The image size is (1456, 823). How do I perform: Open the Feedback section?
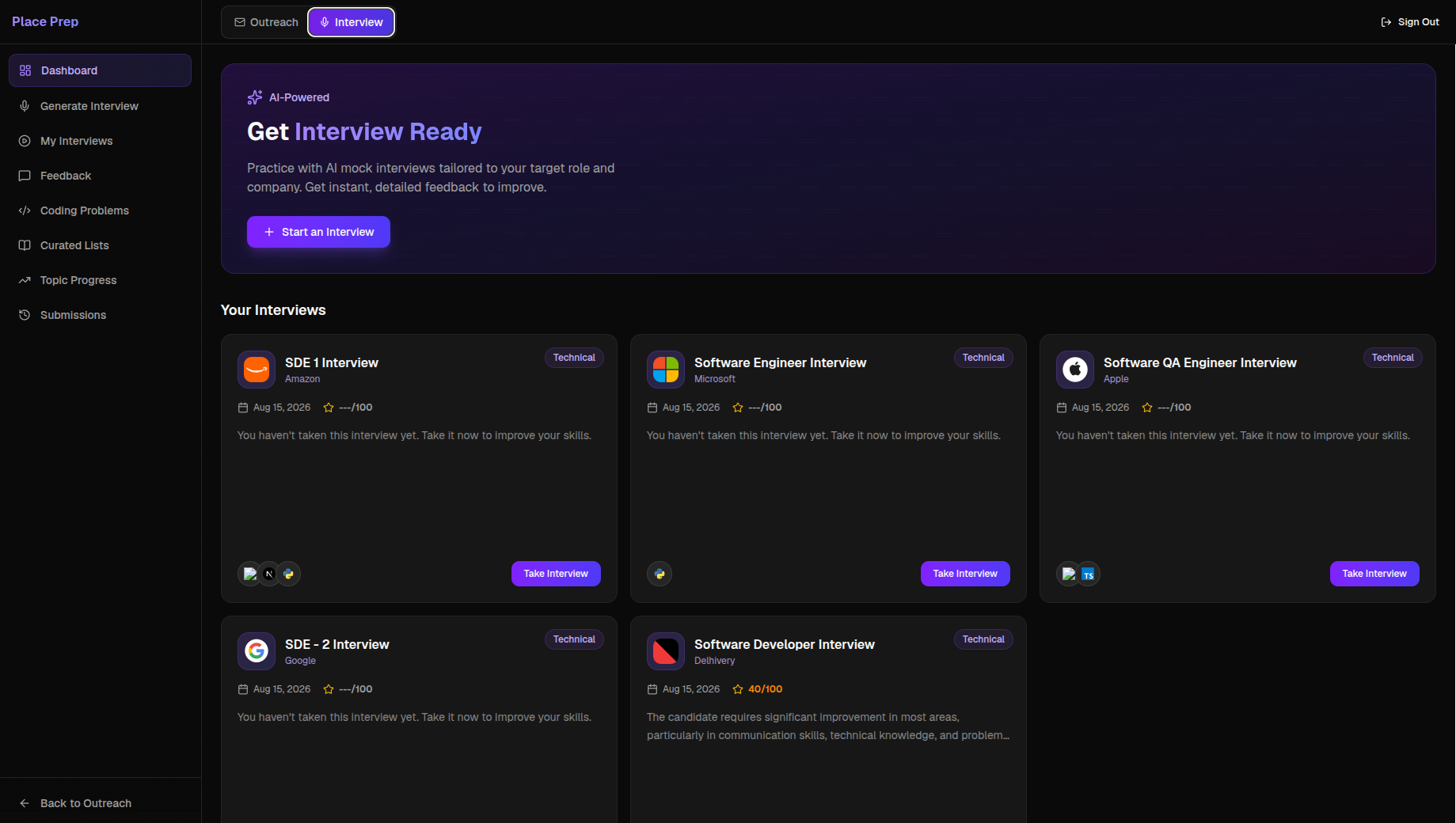click(100, 176)
